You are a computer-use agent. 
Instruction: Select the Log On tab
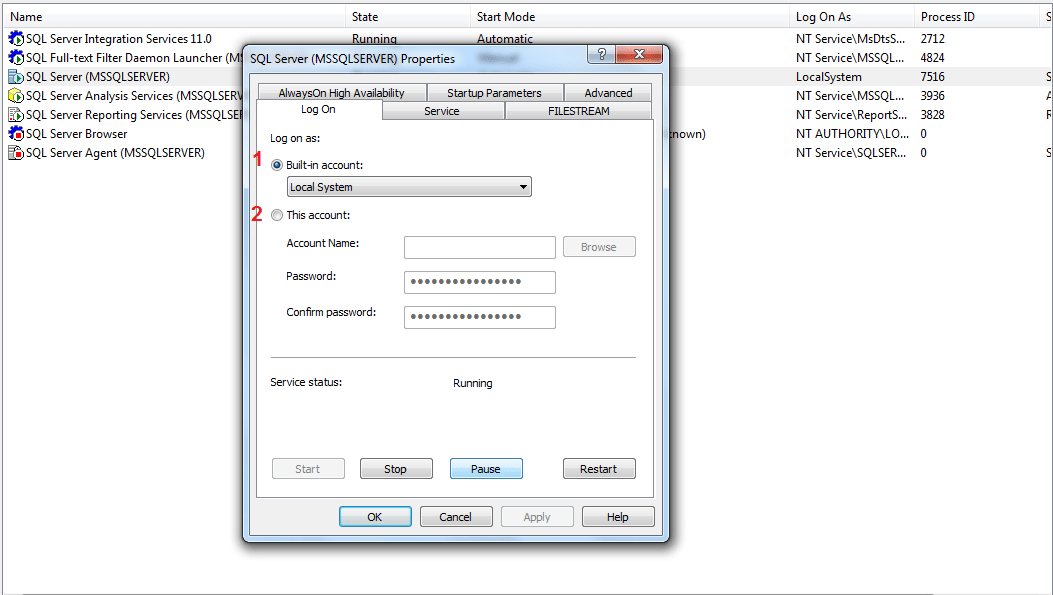pyautogui.click(x=318, y=109)
